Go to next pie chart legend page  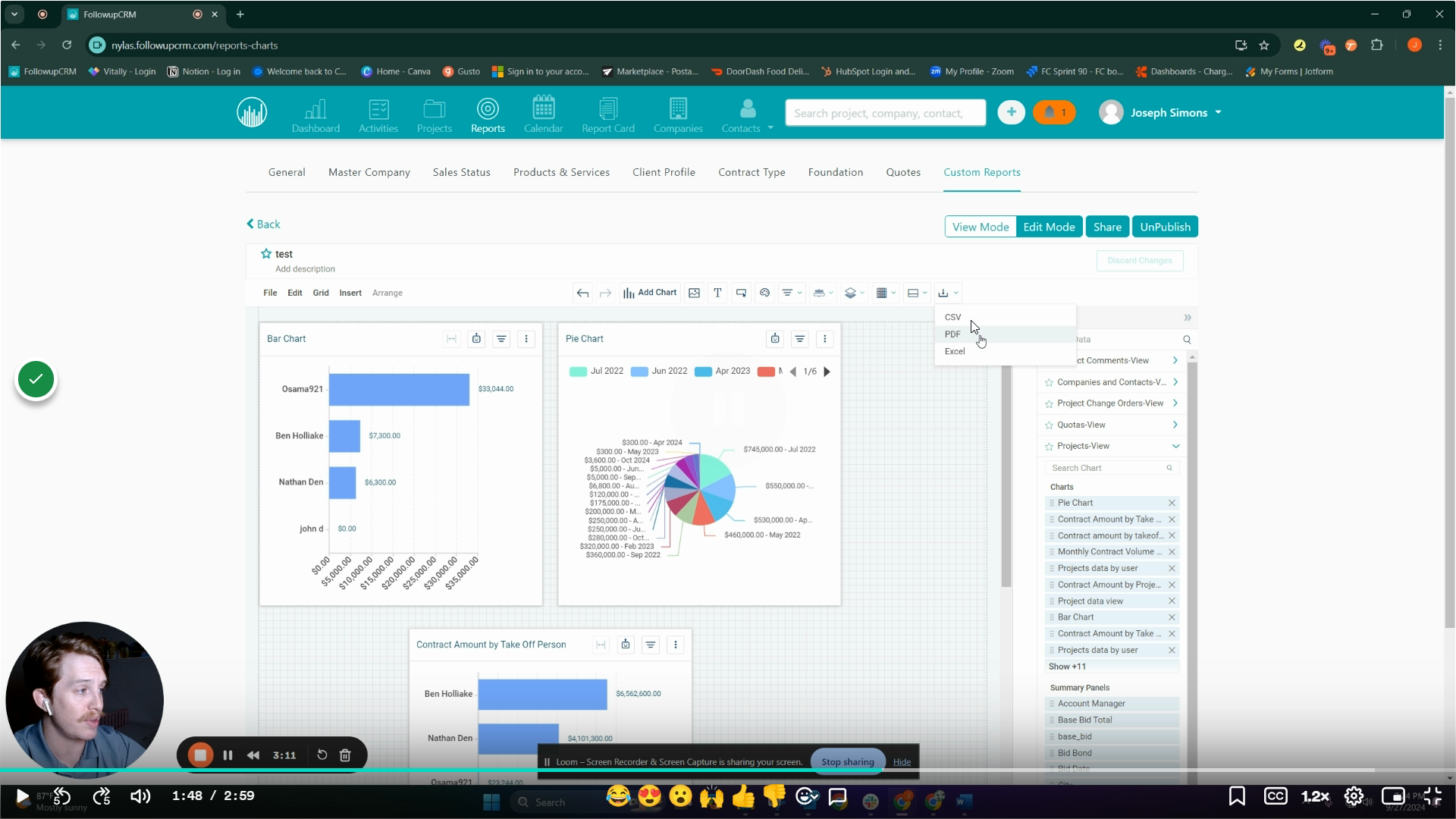[x=827, y=372]
